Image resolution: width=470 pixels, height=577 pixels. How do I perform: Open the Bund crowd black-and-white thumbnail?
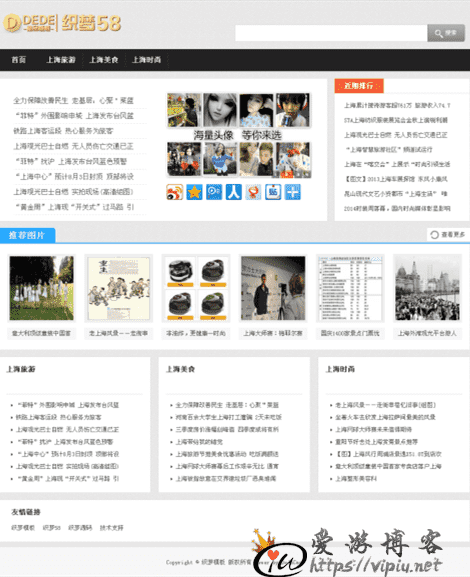(x=427, y=288)
